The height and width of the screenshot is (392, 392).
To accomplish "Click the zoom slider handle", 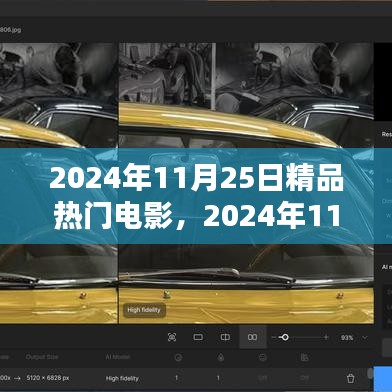I will [285, 337].
